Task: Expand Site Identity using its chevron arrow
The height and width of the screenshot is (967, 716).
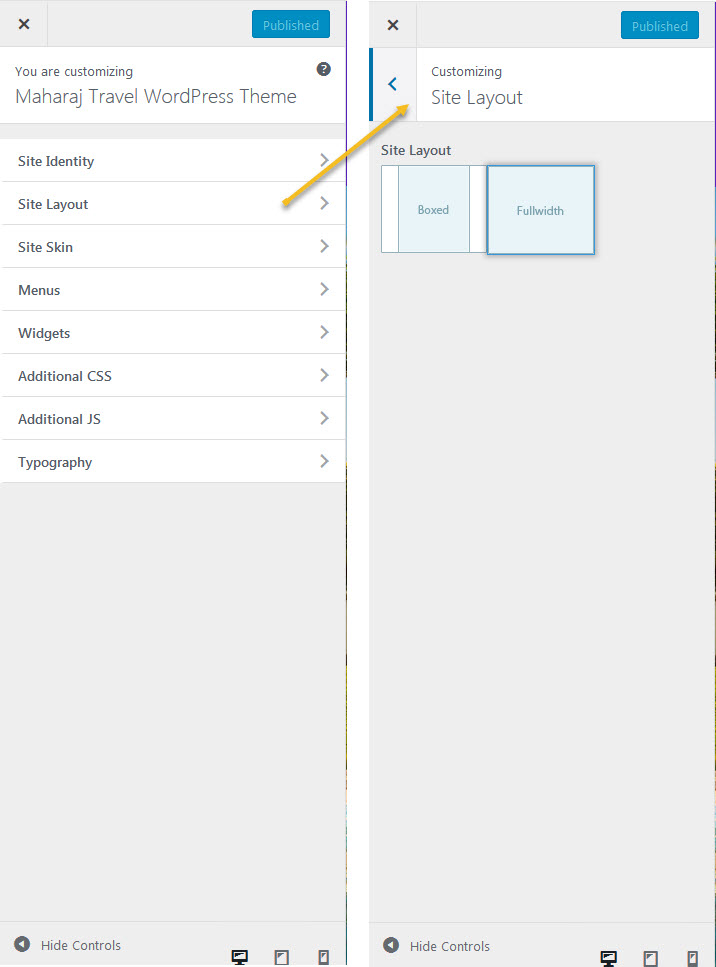Action: click(x=324, y=160)
